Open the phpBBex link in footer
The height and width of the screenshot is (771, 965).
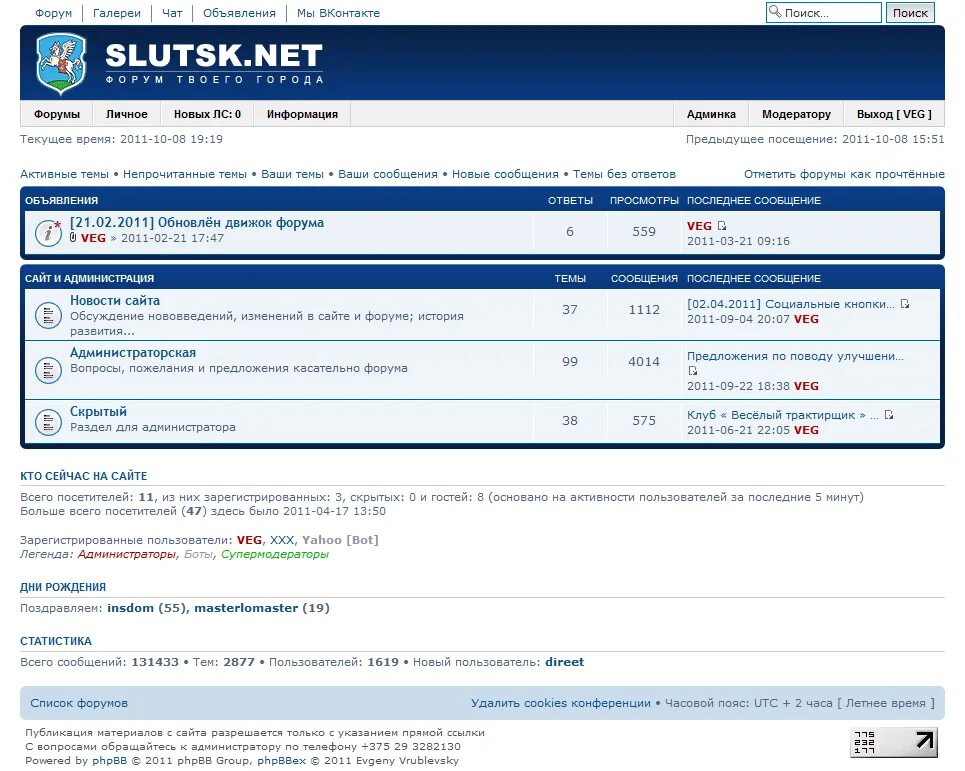point(281,761)
